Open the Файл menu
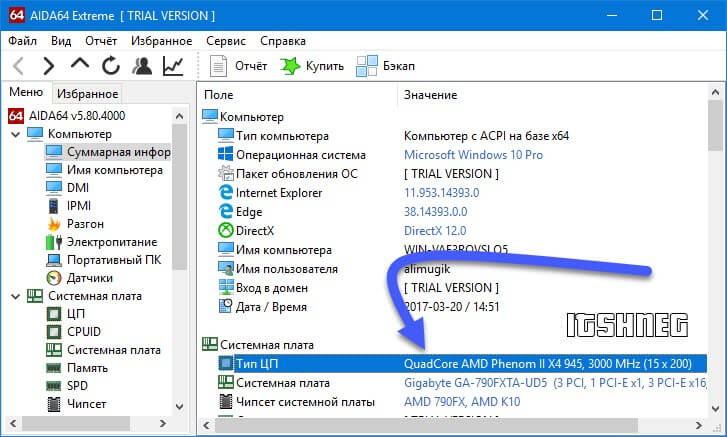The image size is (727, 437). 23,41
